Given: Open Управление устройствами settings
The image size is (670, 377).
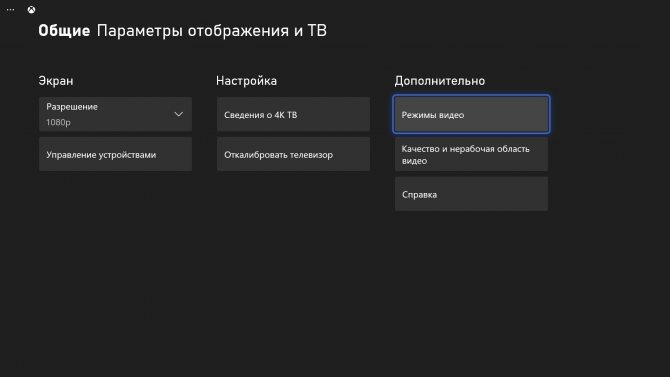Looking at the screenshot, I should (x=115, y=154).
